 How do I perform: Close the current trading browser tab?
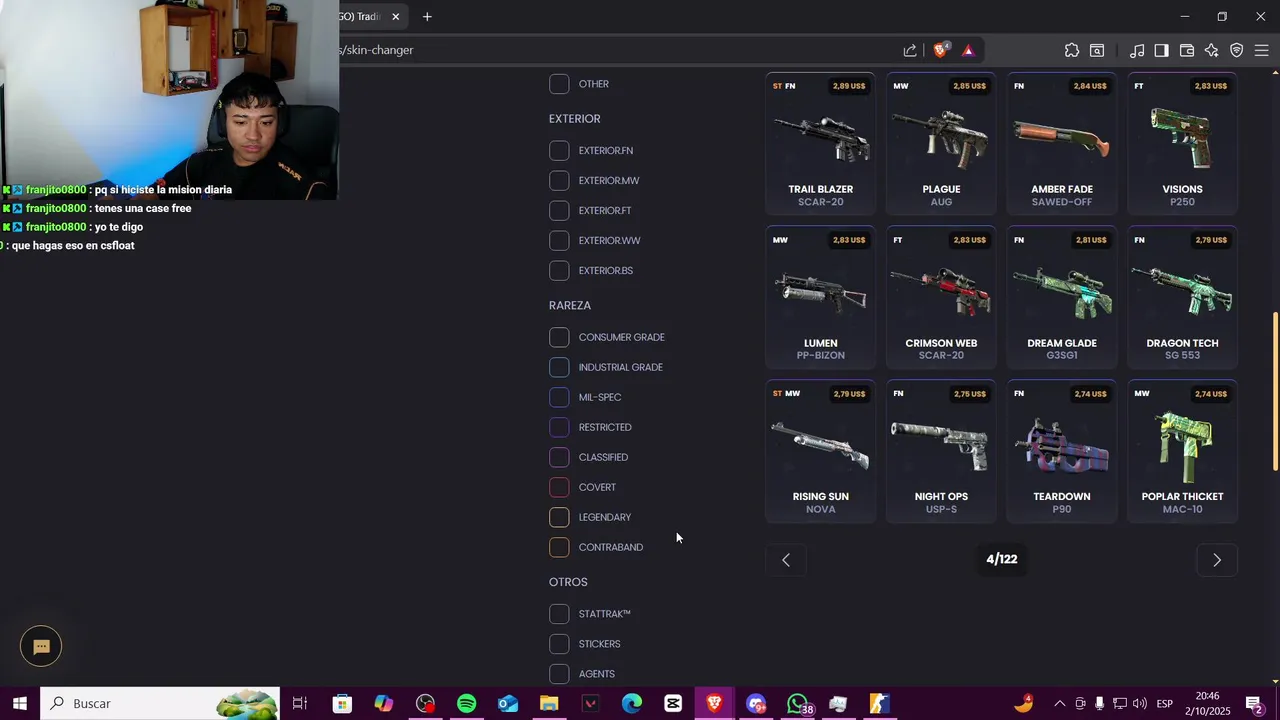[x=396, y=16]
